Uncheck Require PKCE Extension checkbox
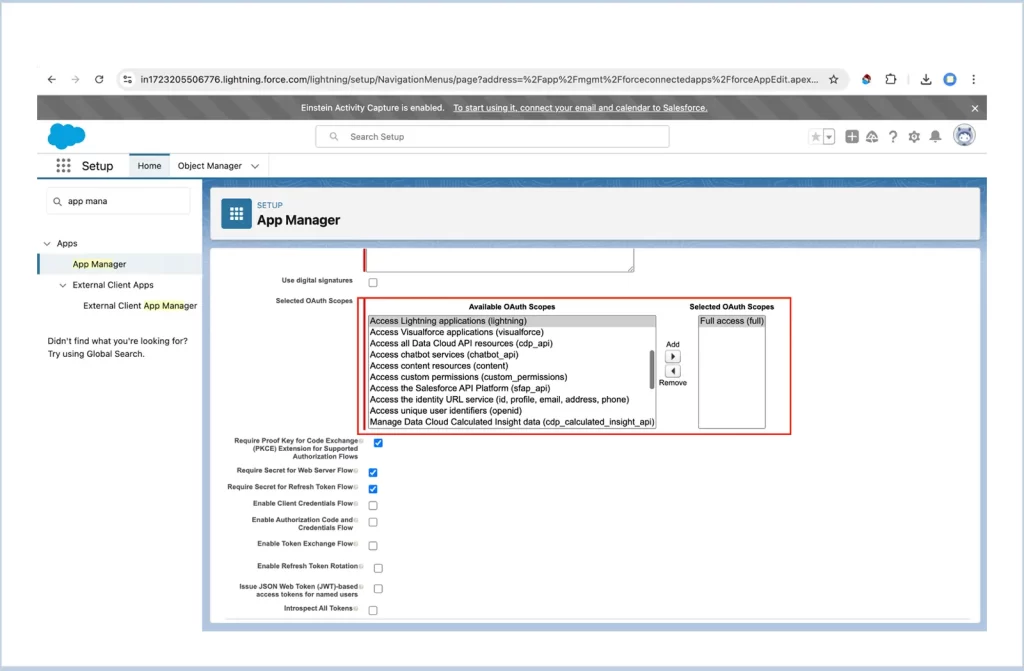This screenshot has width=1024, height=671. [378, 443]
